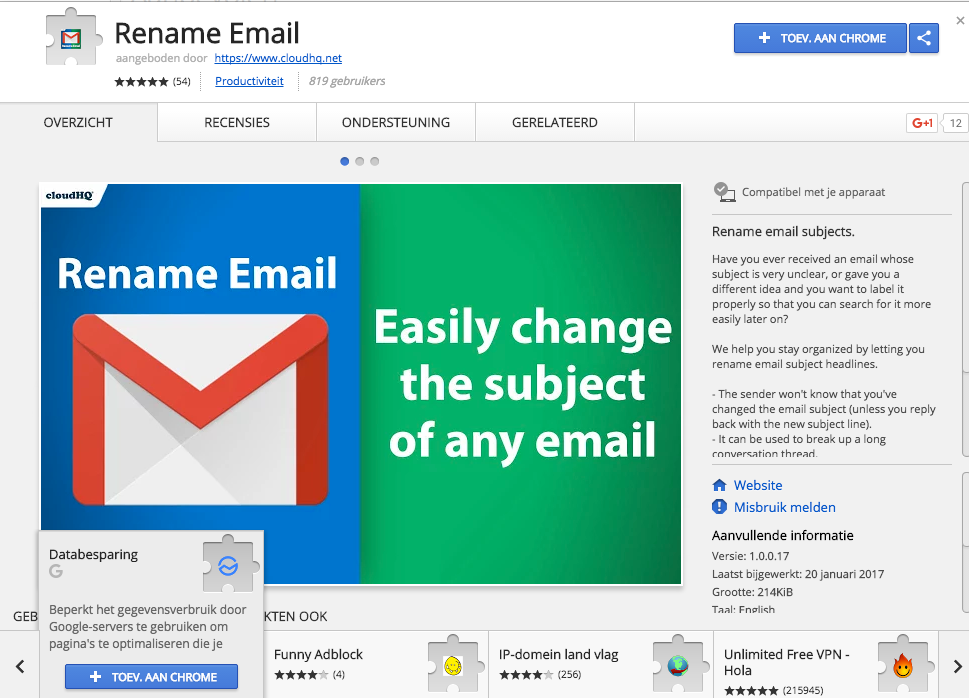This screenshot has width=969, height=698.
Task: Open the cloudhq.net developer link
Action: tap(278, 58)
